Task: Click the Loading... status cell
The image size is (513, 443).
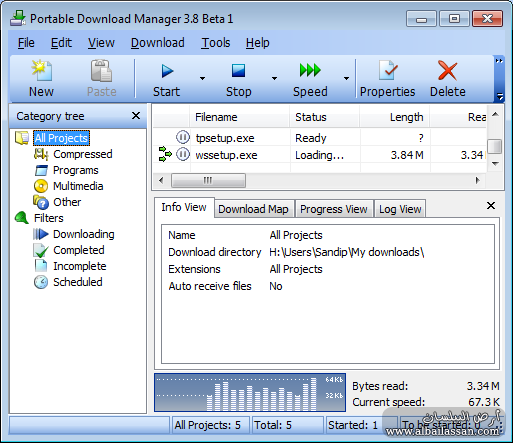Action: [319, 155]
